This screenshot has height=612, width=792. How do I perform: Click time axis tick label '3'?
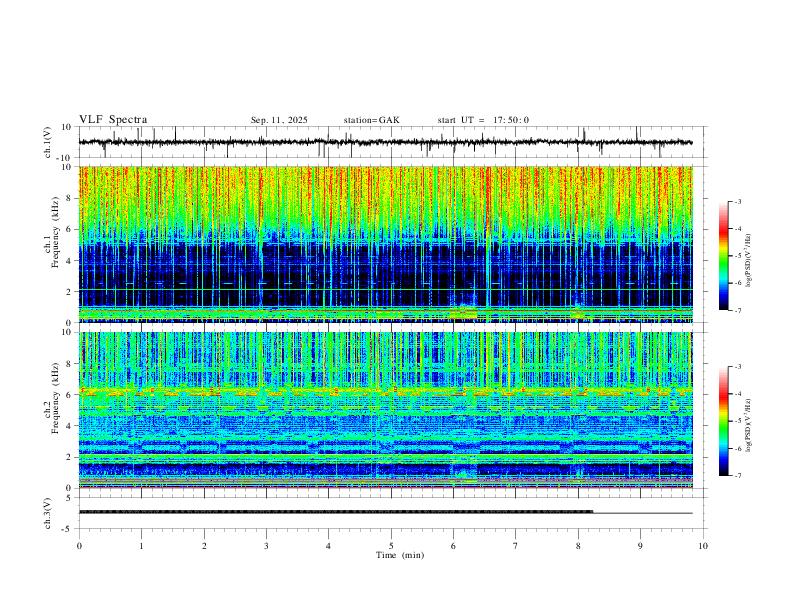[x=266, y=546]
